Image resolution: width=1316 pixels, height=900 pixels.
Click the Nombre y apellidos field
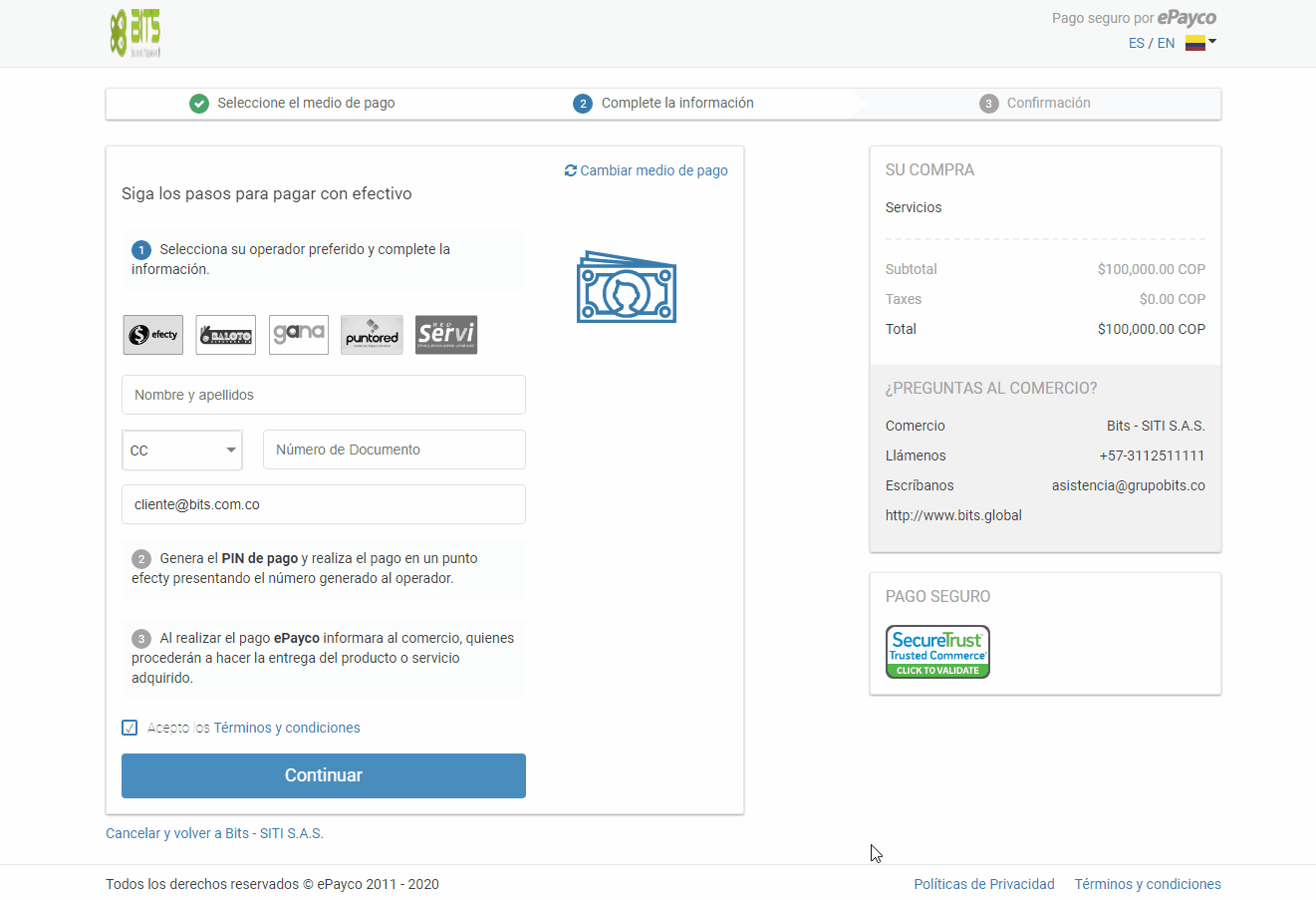click(324, 395)
